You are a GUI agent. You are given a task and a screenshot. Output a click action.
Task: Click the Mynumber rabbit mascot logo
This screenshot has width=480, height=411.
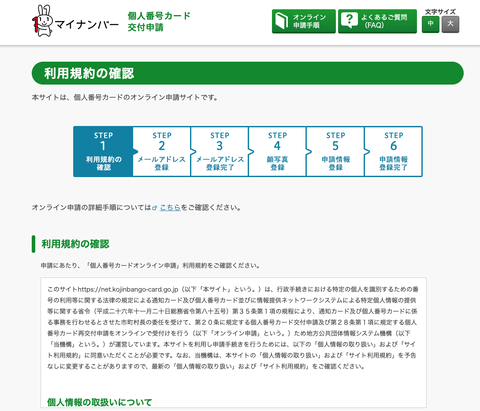(x=42, y=21)
